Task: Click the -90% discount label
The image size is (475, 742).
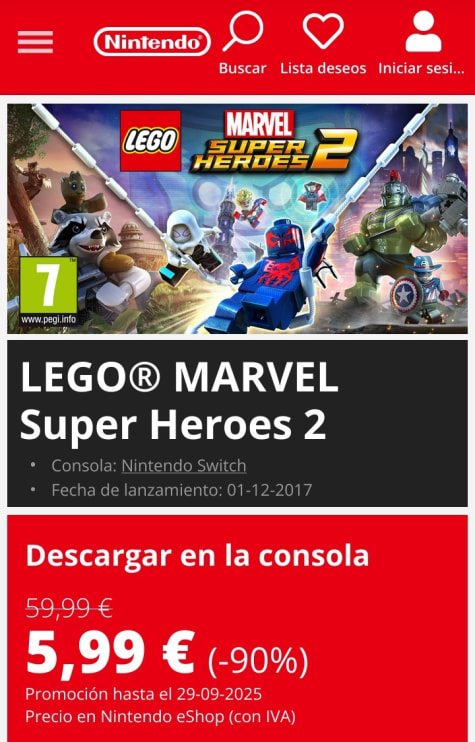Action: click(258, 660)
